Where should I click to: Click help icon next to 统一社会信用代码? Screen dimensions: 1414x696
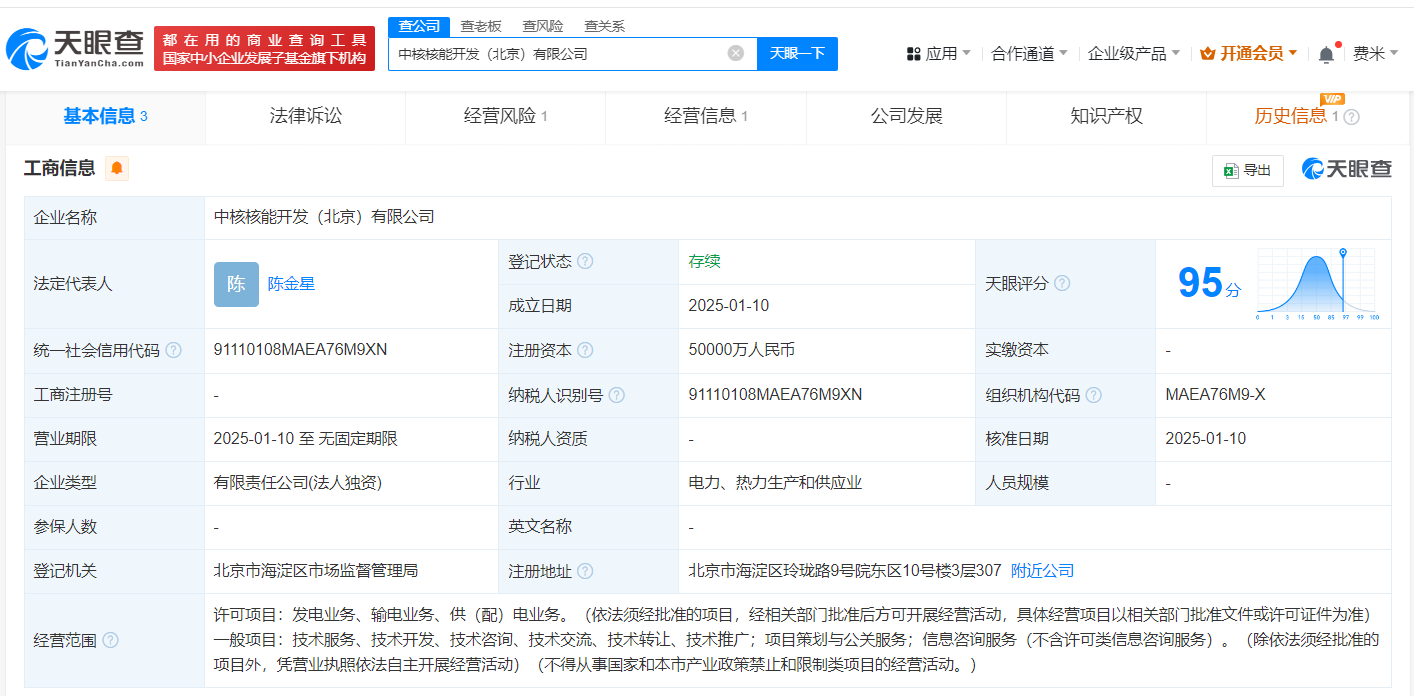(174, 350)
